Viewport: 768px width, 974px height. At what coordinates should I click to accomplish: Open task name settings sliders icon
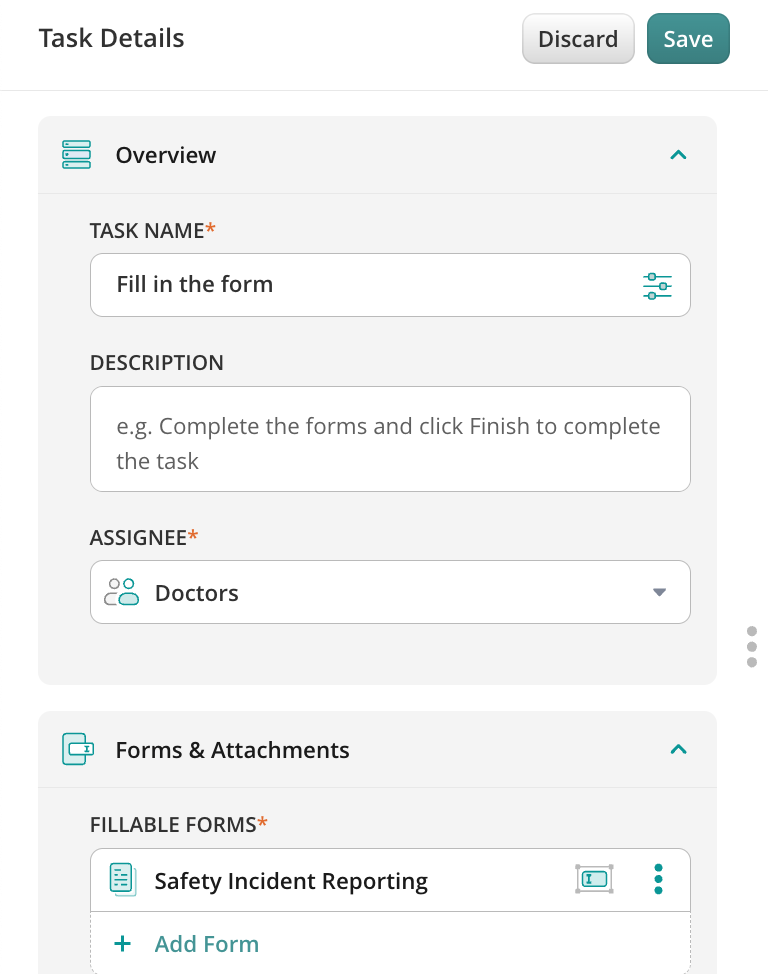coord(657,285)
